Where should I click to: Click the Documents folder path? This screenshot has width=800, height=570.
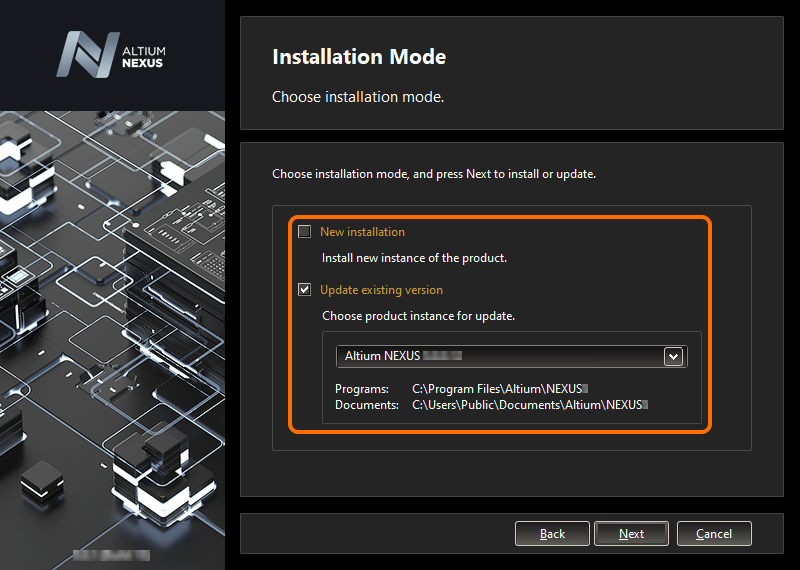pyautogui.click(x=530, y=405)
